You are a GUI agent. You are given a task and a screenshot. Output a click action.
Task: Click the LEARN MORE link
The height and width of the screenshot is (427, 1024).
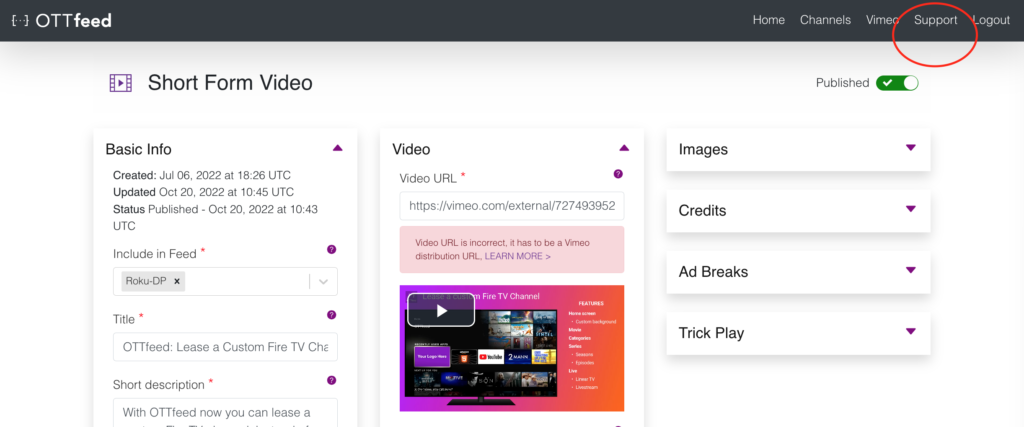point(518,257)
